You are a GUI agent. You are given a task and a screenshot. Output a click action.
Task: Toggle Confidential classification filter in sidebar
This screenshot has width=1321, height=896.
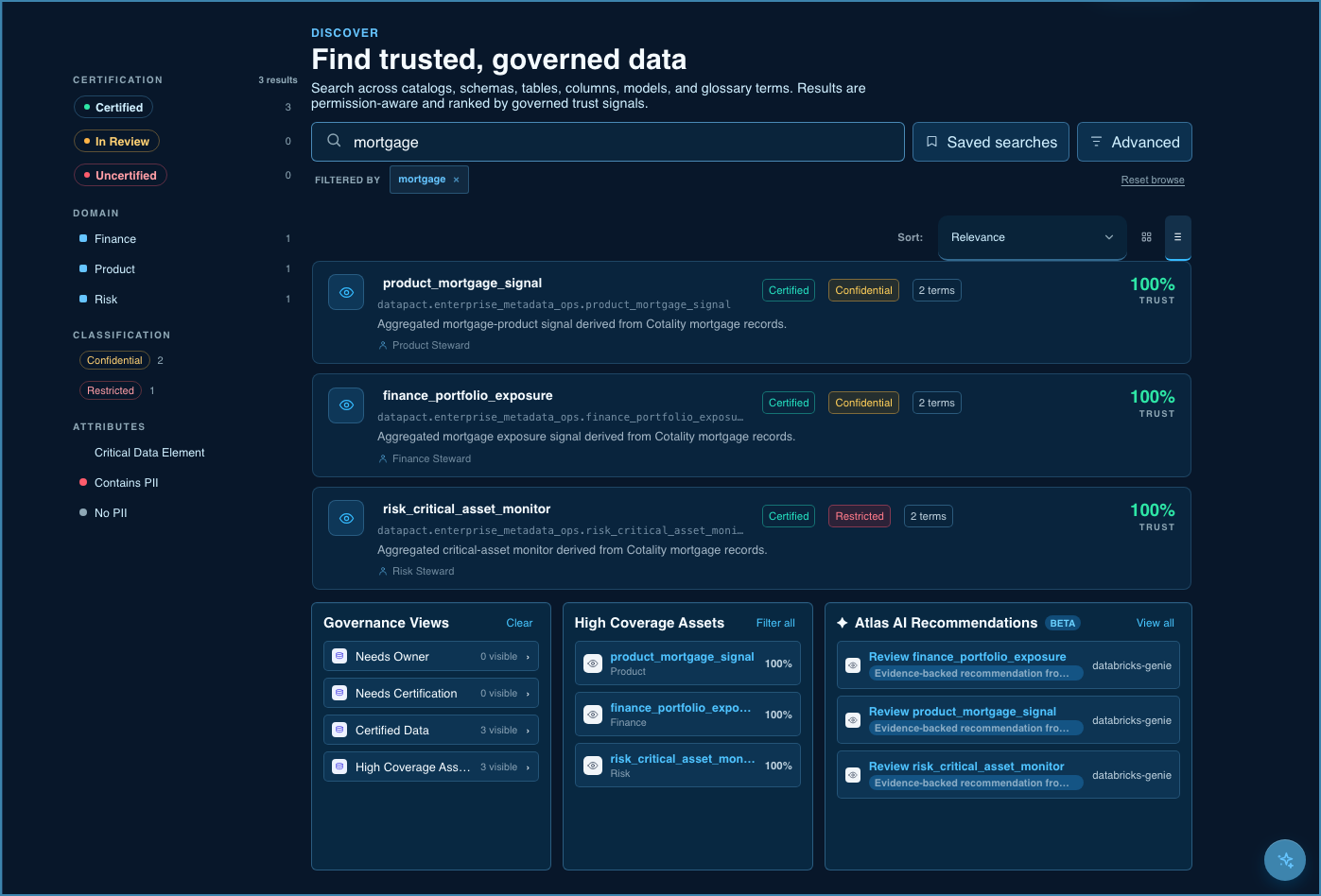click(114, 360)
